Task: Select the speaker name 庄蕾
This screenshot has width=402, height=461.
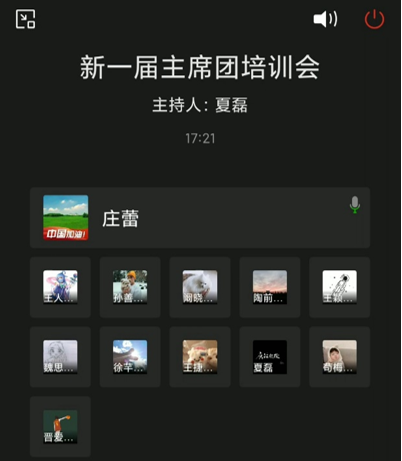Action: [x=120, y=219]
